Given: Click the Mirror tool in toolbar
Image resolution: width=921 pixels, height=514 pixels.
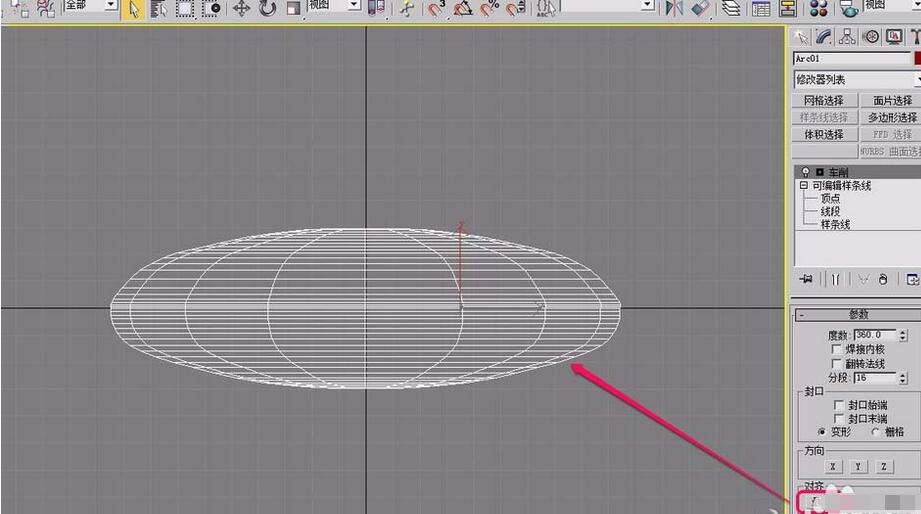Looking at the screenshot, I should click(674, 9).
